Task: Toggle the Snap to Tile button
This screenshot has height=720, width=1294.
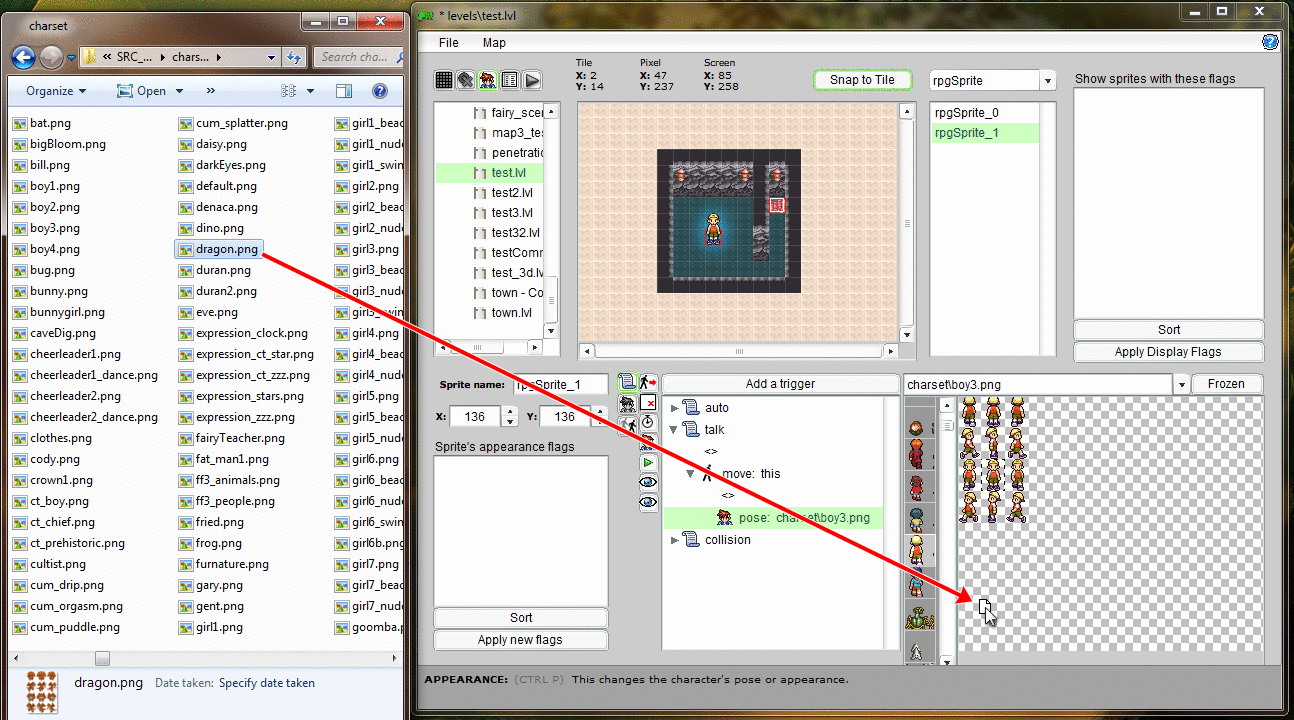Action: point(862,80)
